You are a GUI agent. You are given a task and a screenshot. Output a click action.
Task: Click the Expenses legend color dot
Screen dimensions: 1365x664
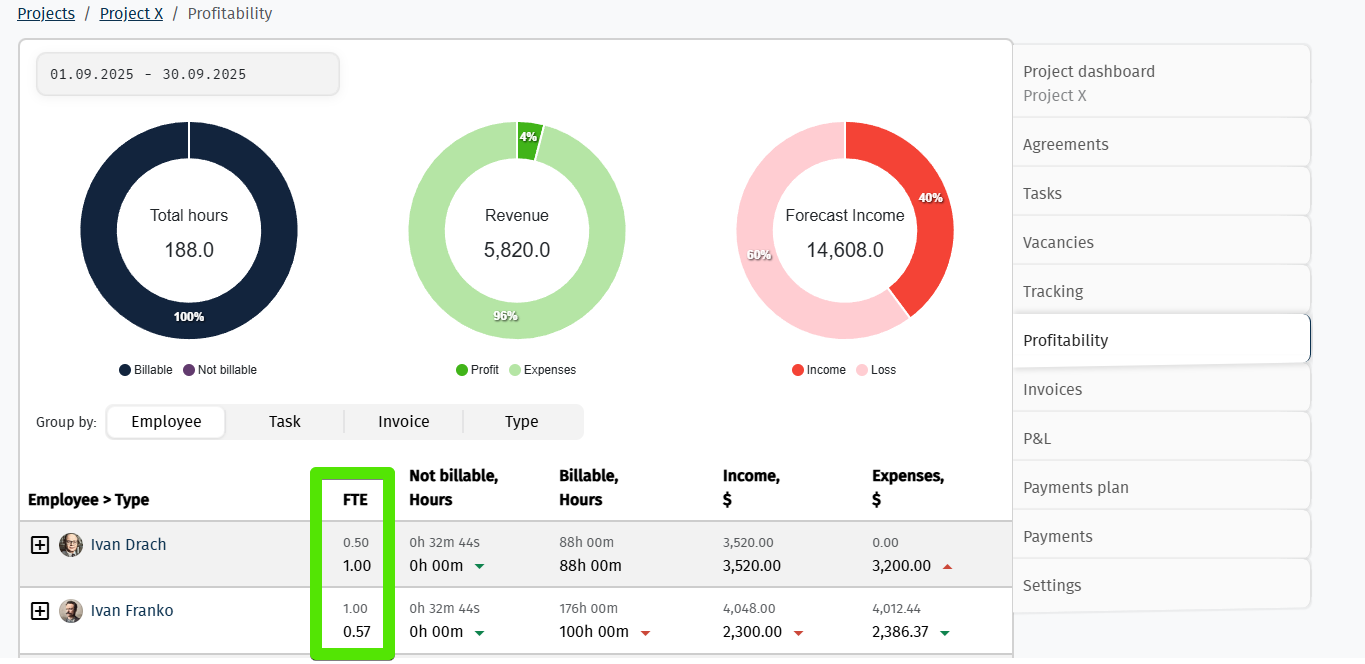(x=515, y=370)
